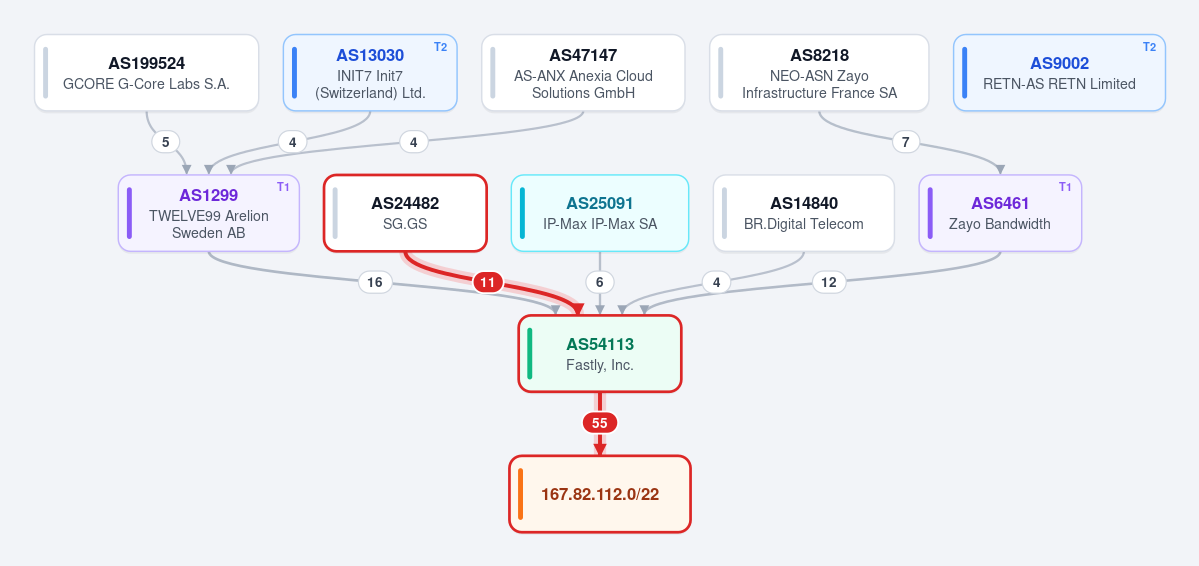Click the red edge badge labeled 55
This screenshot has width=1199, height=566.
click(600, 423)
